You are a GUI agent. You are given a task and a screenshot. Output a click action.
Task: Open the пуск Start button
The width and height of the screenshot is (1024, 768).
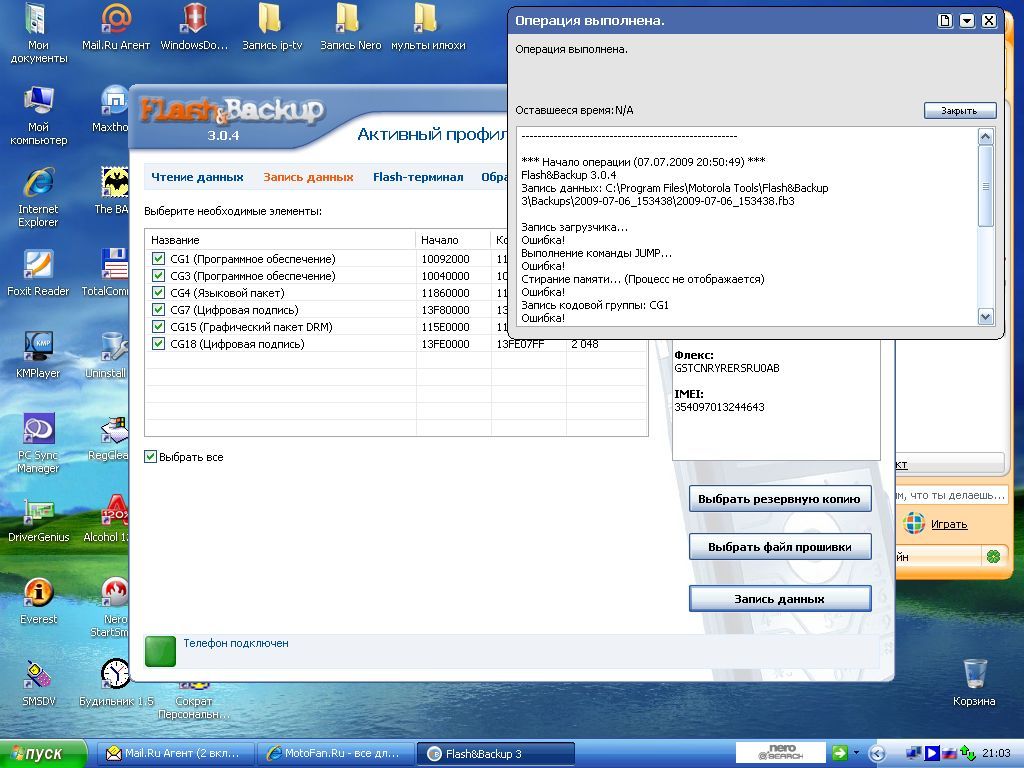43,754
